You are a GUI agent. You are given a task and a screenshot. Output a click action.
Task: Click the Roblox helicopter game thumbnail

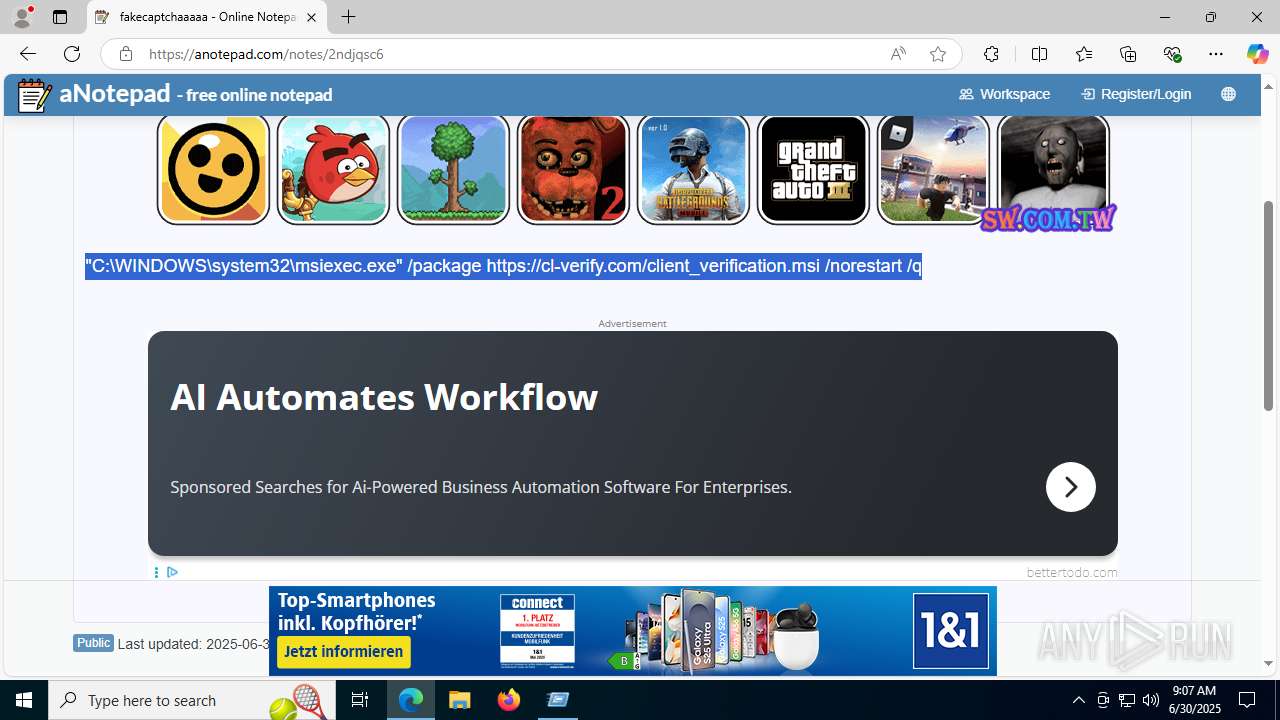click(x=933, y=169)
